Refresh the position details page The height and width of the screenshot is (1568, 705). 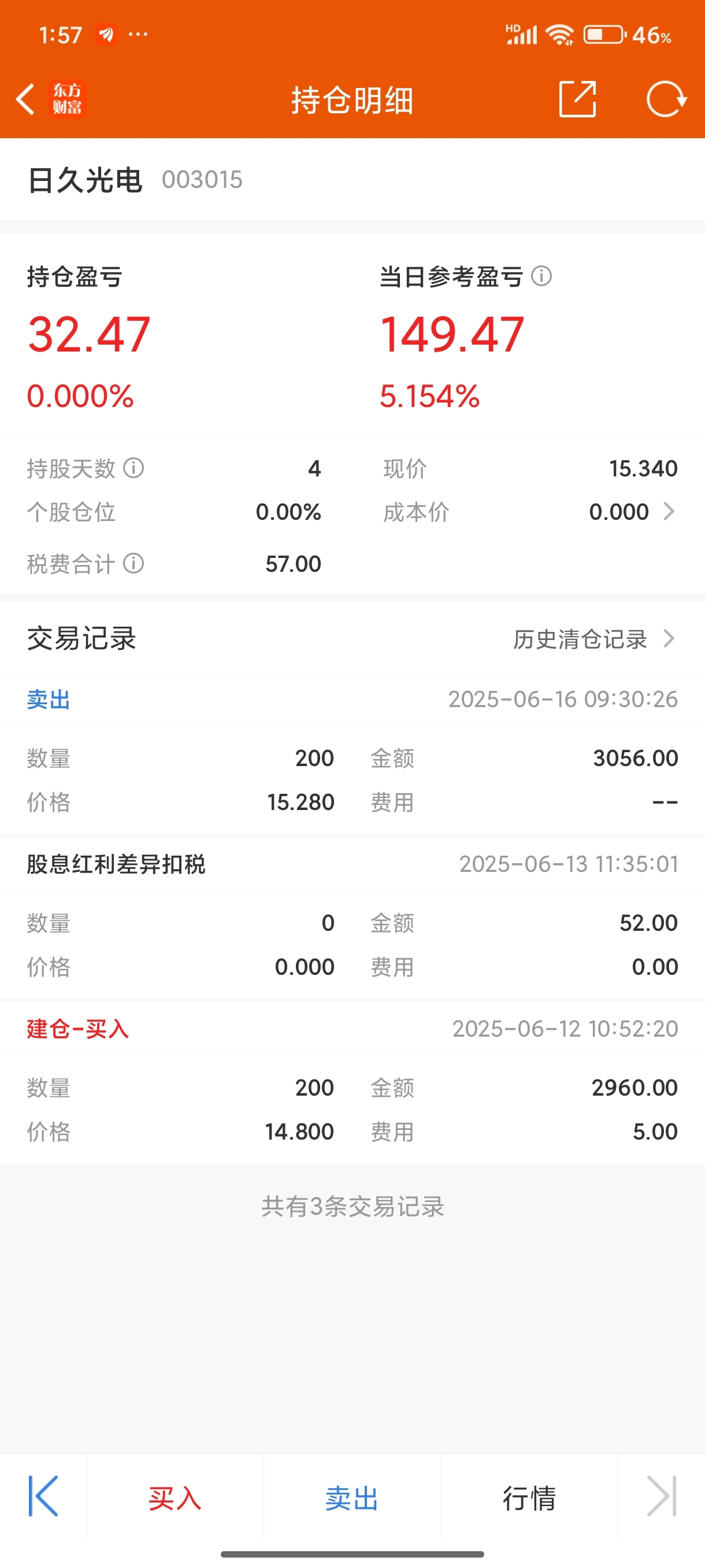coord(666,99)
